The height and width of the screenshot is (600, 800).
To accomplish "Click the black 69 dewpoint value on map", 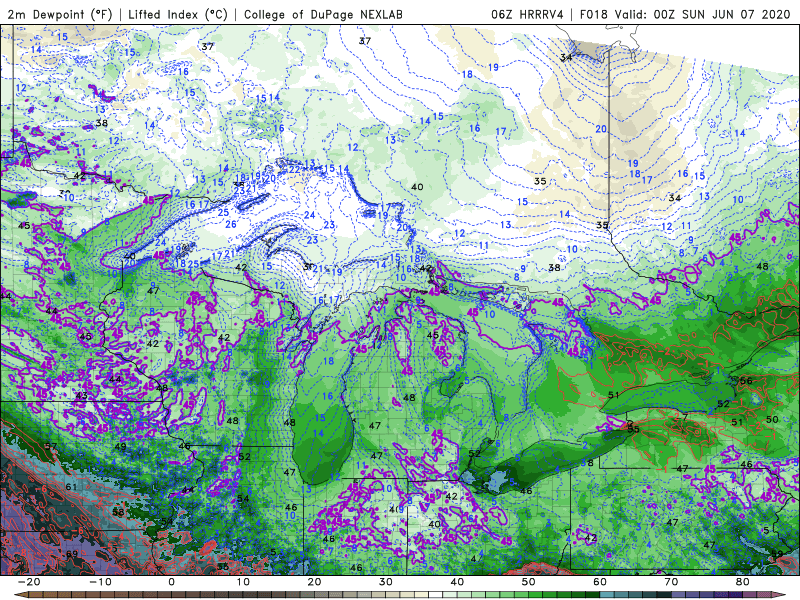I will pos(71,554).
